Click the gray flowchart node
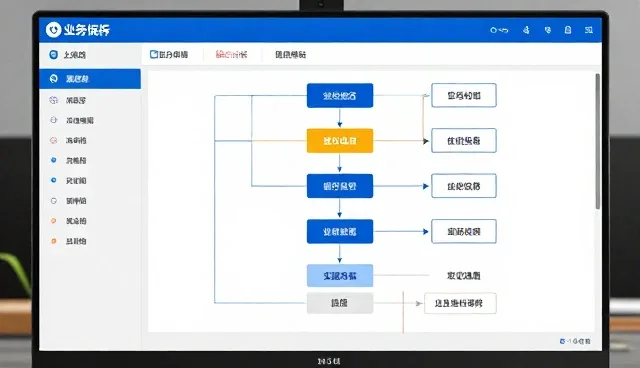This screenshot has width=640, height=368. coord(340,303)
